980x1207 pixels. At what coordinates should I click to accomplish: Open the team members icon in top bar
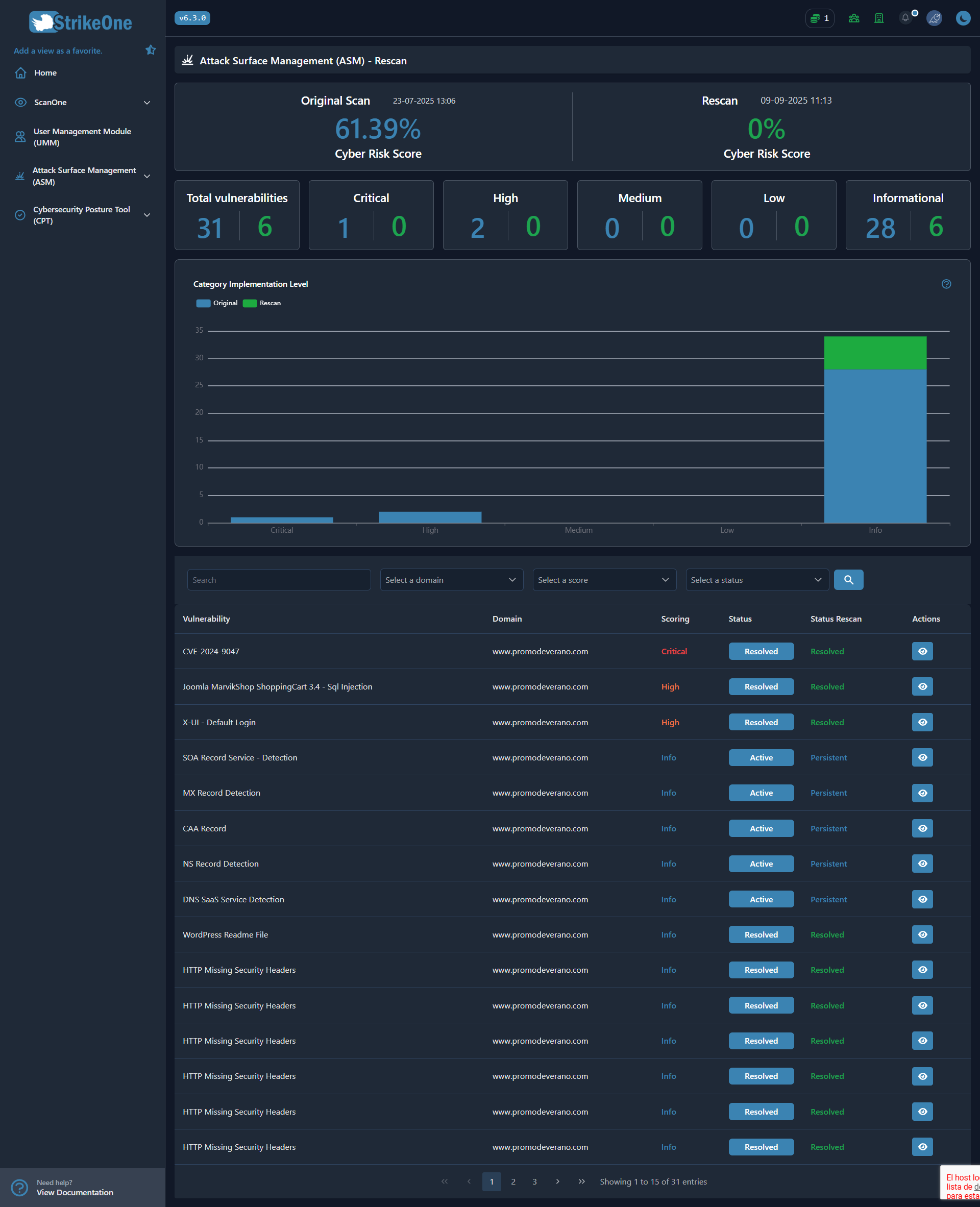[x=853, y=18]
